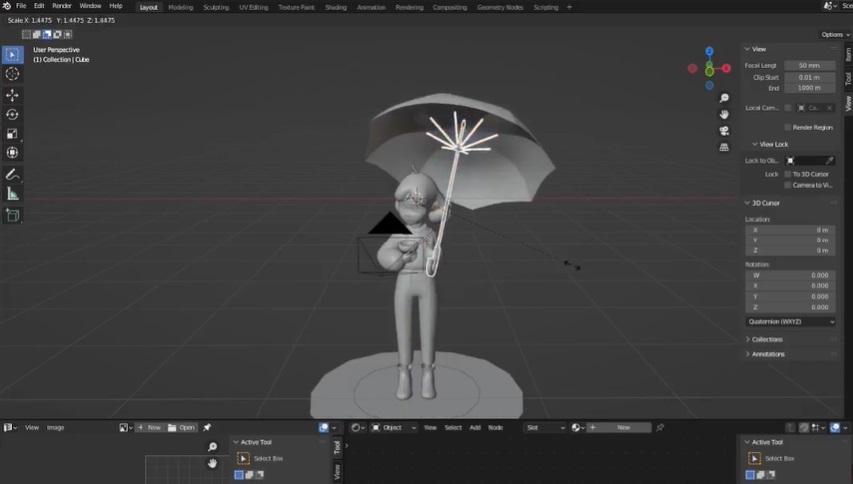Click the Clip End 1000 m field

click(809, 88)
